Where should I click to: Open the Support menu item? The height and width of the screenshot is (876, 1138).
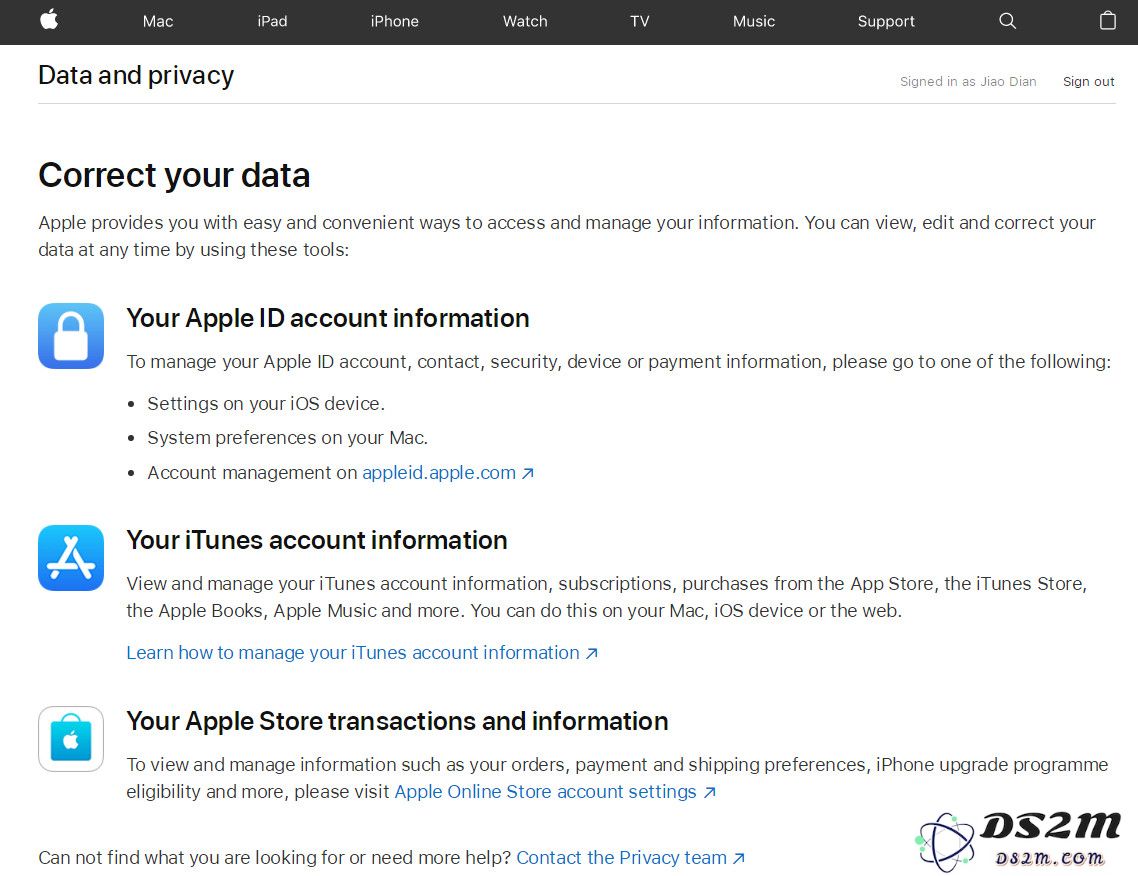886,21
